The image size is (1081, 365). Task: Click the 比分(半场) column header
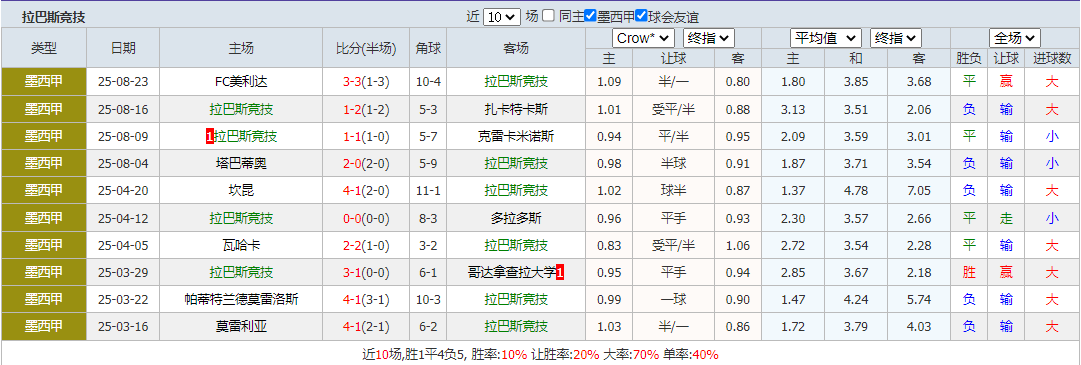click(366, 48)
